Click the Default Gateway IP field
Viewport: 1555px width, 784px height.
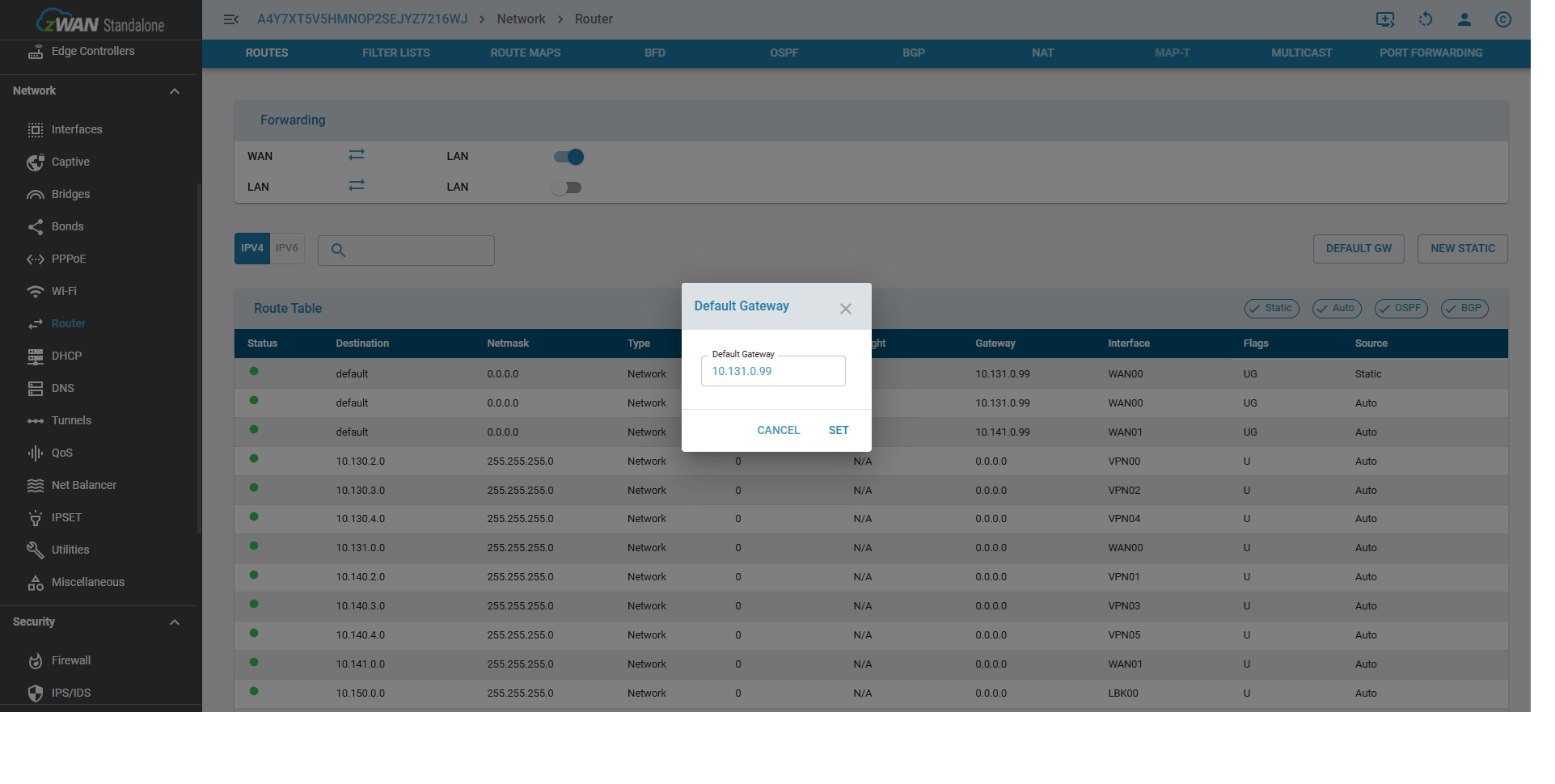(773, 372)
